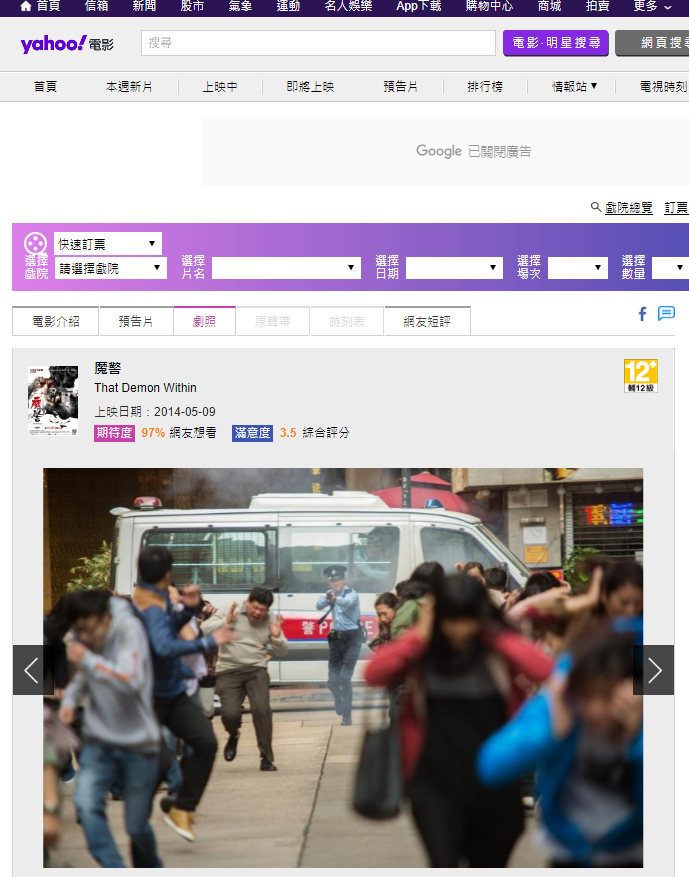Open 電視時刻 in navigation
The height and width of the screenshot is (877, 689).
coord(664,86)
